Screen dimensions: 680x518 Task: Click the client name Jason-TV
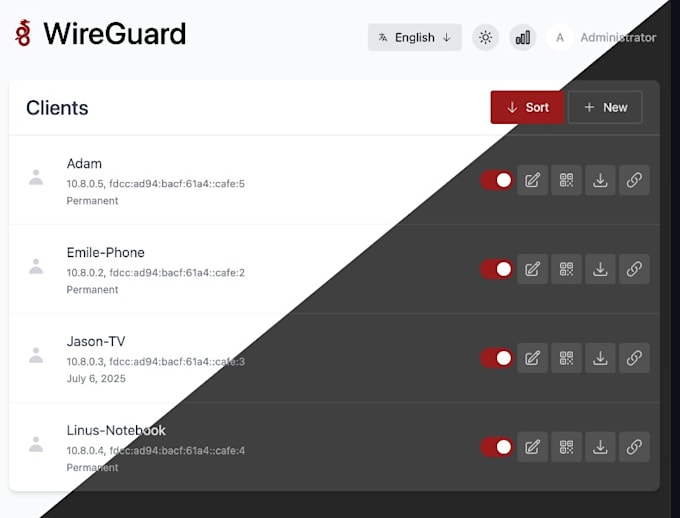click(96, 341)
